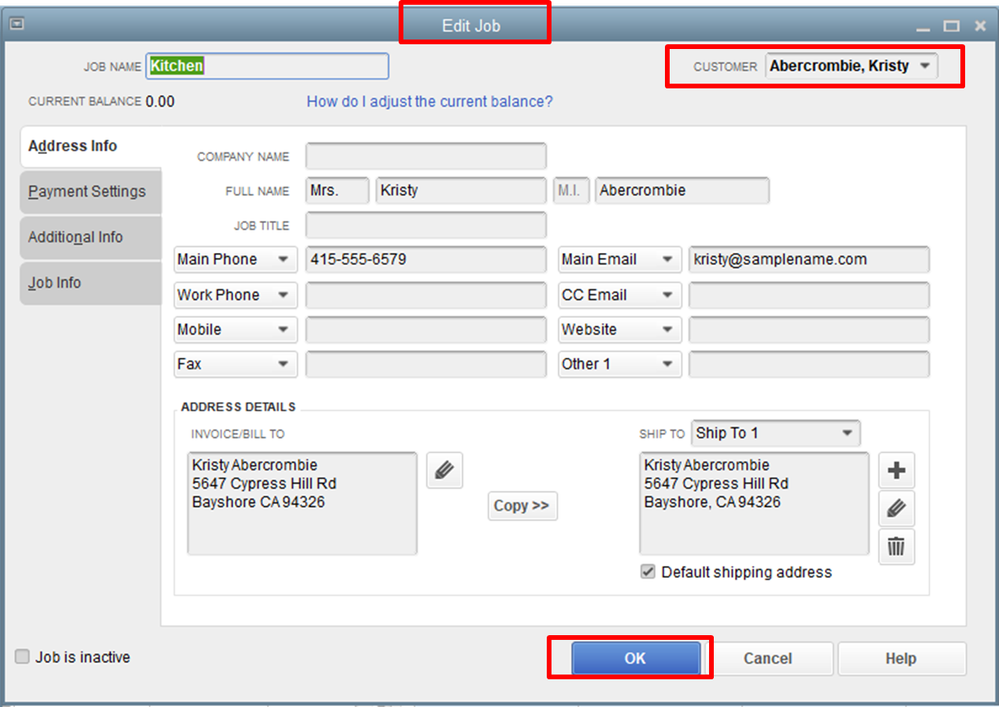This screenshot has height=707, width=999.
Task: Open the Mobile type dropdown
Action: pos(235,329)
